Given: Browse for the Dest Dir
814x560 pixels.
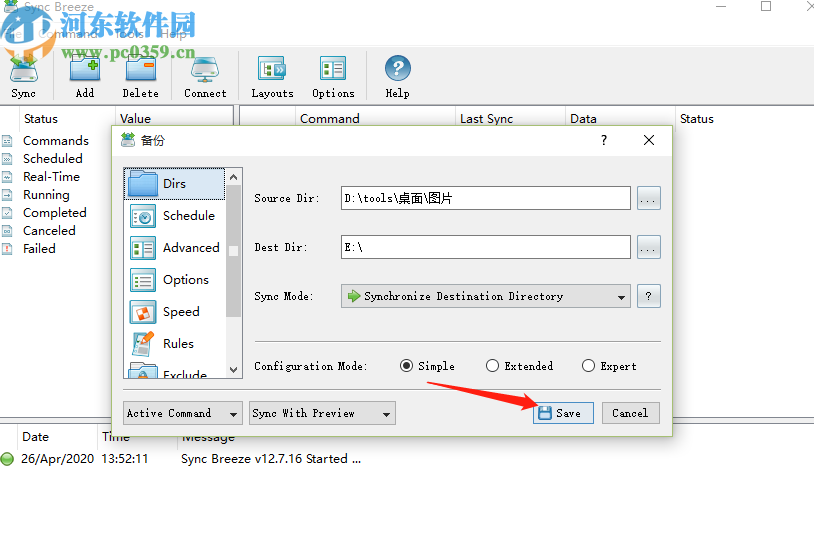Looking at the screenshot, I should 648,247.
